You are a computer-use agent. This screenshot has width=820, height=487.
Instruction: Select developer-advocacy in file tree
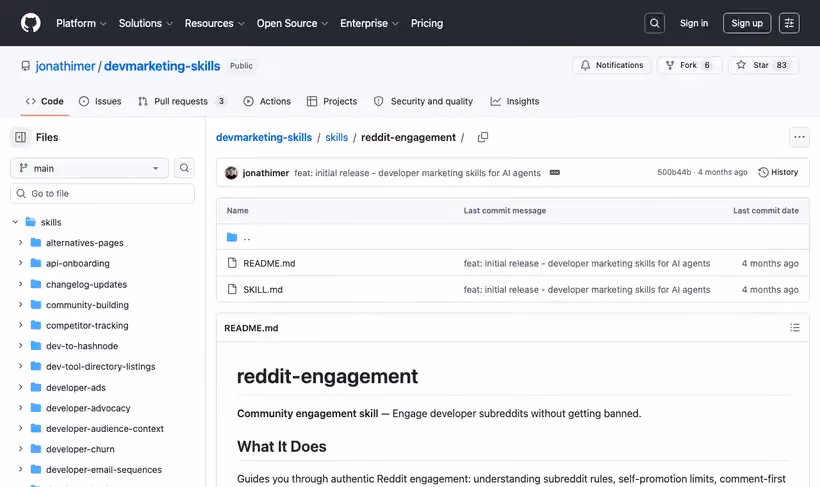click(x=88, y=408)
